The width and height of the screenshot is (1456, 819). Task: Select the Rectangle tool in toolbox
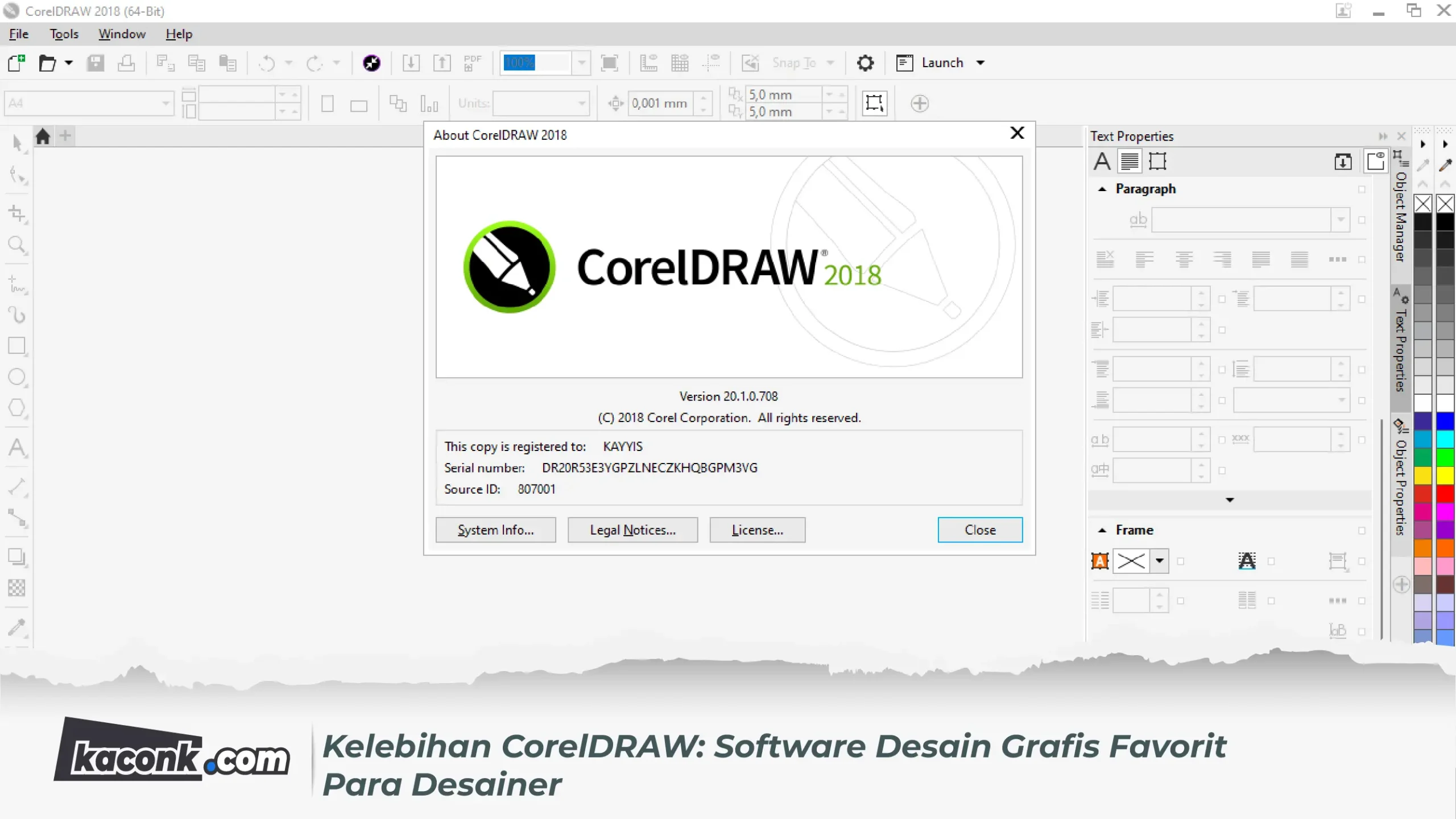click(17, 346)
